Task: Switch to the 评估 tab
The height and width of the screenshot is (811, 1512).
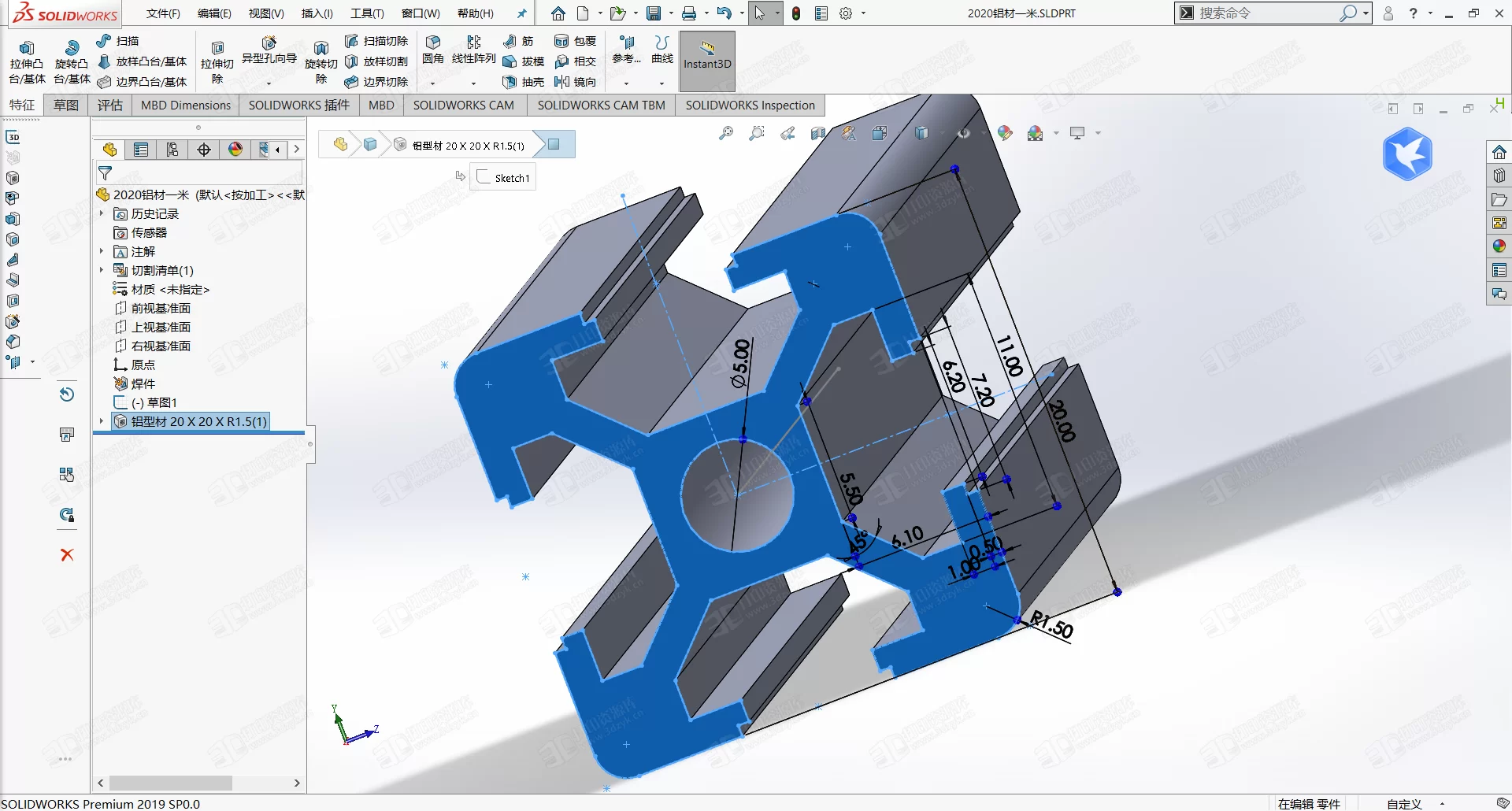Action: 110,106
